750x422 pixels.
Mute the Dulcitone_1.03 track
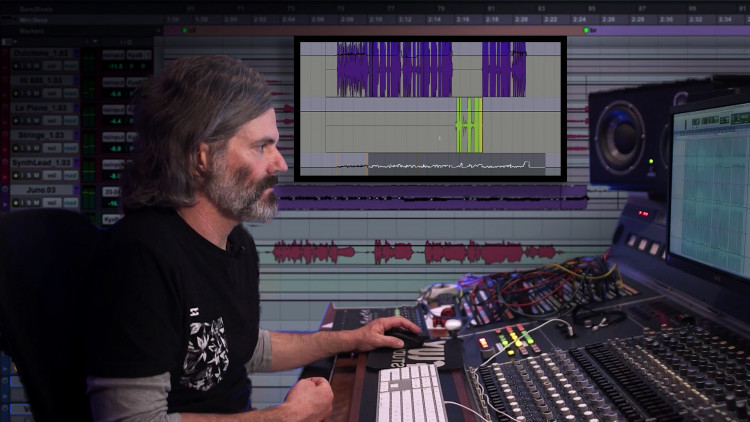tap(36, 66)
